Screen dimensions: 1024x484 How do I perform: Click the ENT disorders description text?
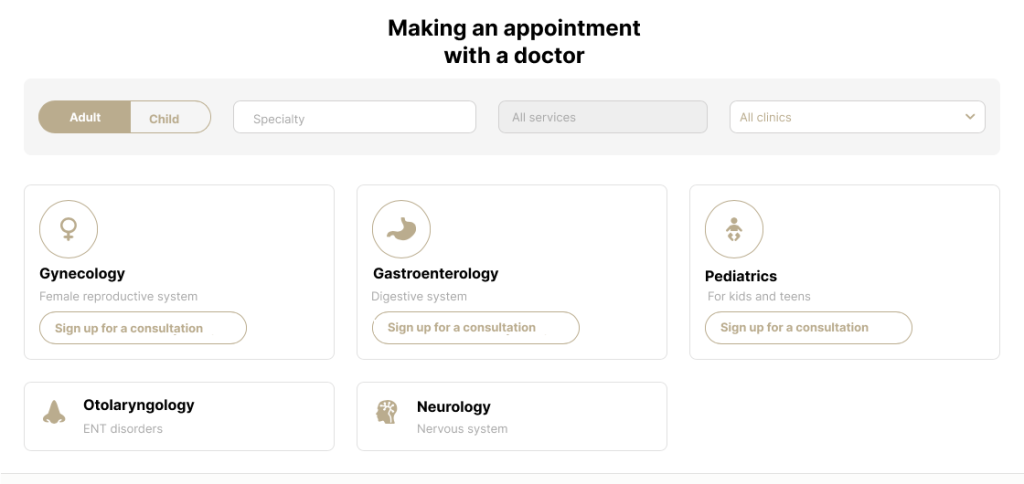123,429
